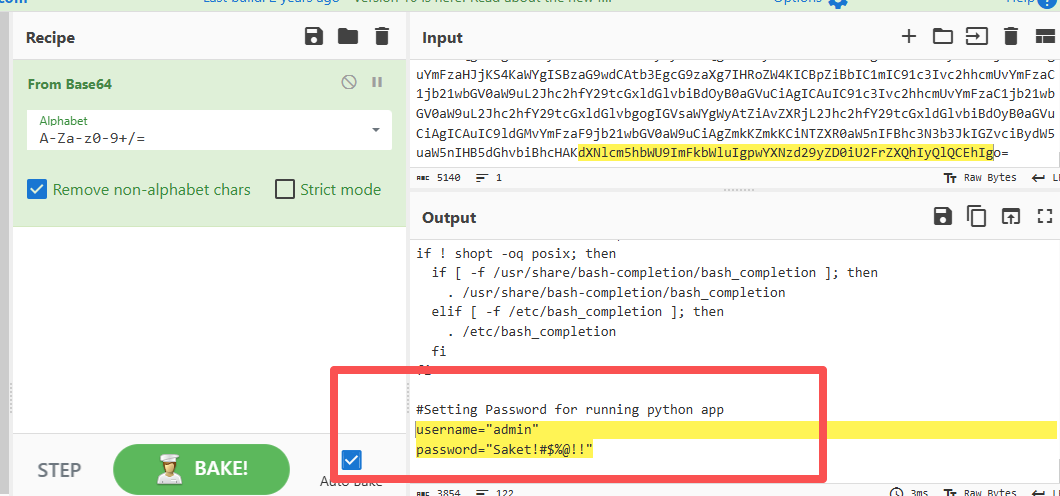This screenshot has height=496, width=1060.
Task: Open folder as input
Action: coord(943,37)
